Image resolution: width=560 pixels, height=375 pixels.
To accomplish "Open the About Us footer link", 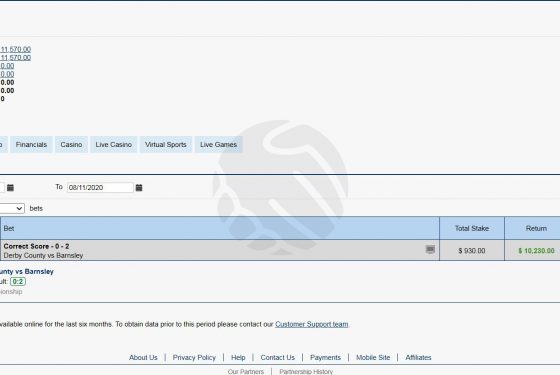I will (143, 358).
